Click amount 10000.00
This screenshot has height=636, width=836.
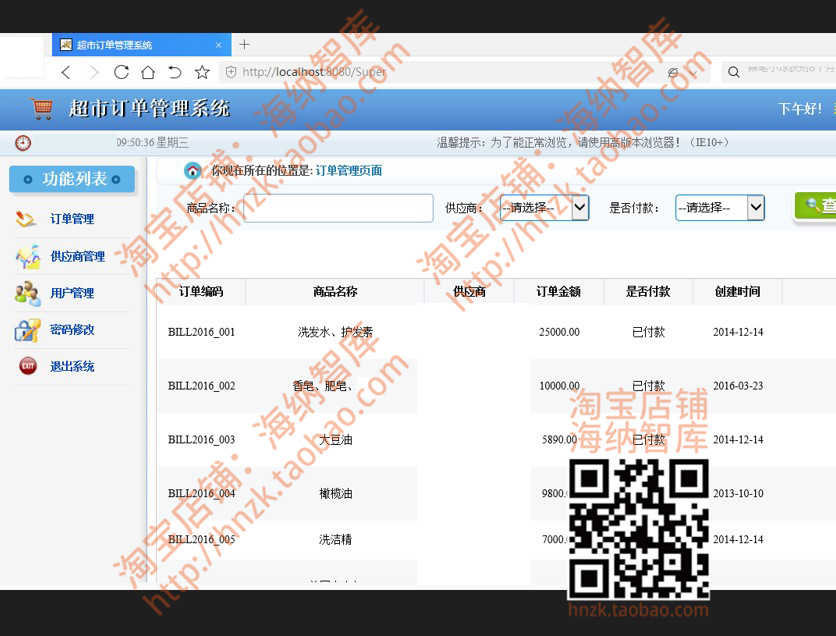pyautogui.click(x=559, y=386)
